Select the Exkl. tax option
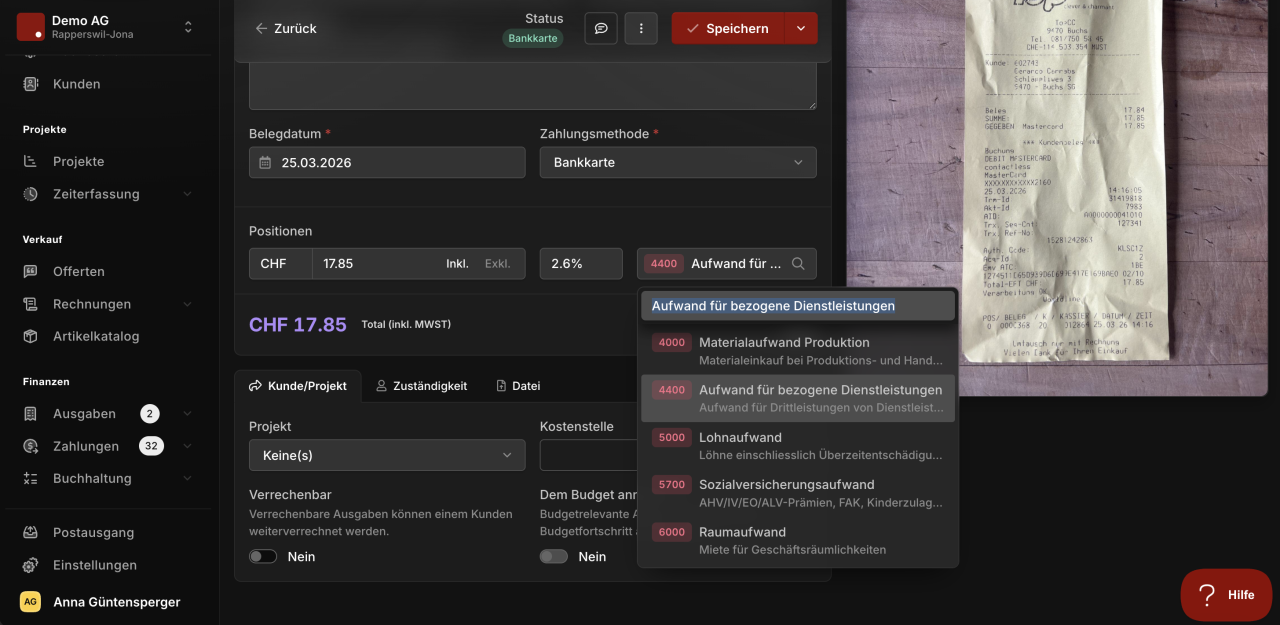 click(x=497, y=264)
